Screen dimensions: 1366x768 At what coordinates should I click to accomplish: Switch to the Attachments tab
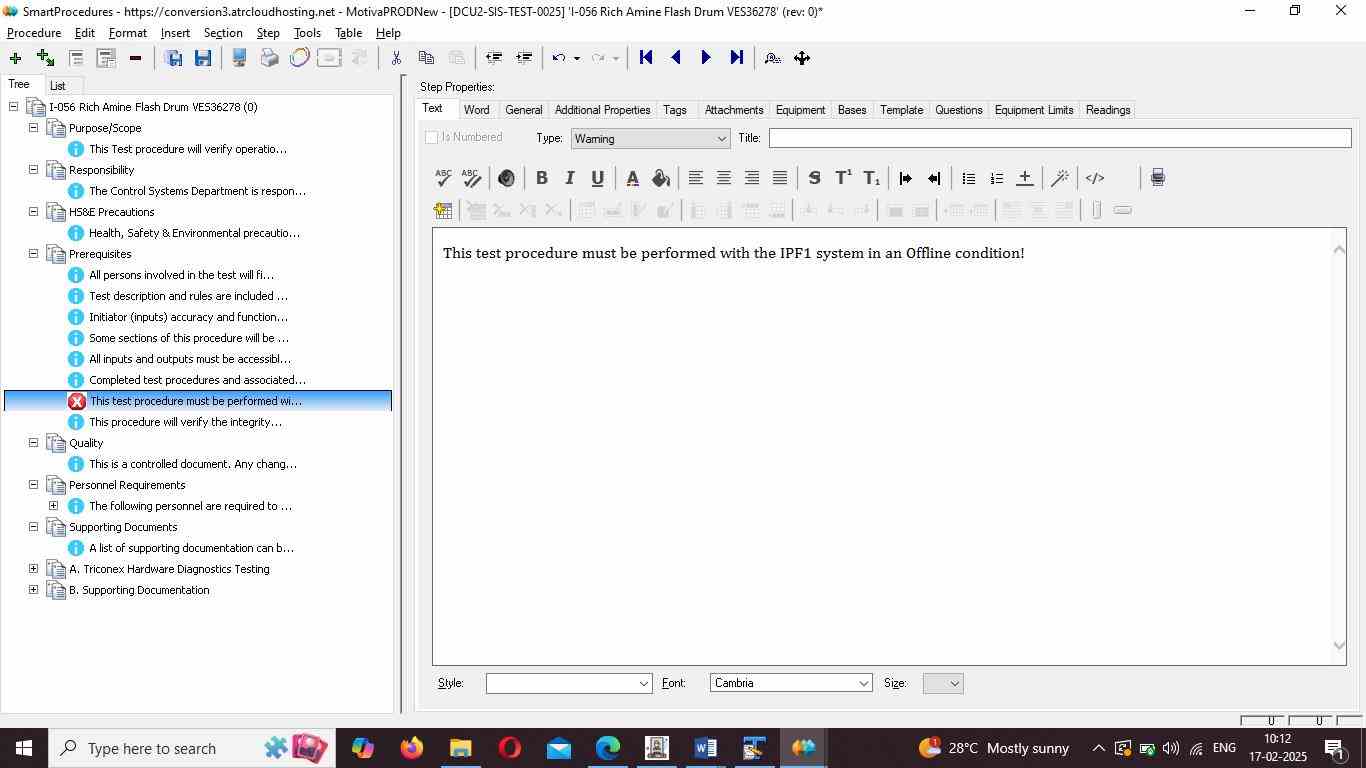[734, 110]
